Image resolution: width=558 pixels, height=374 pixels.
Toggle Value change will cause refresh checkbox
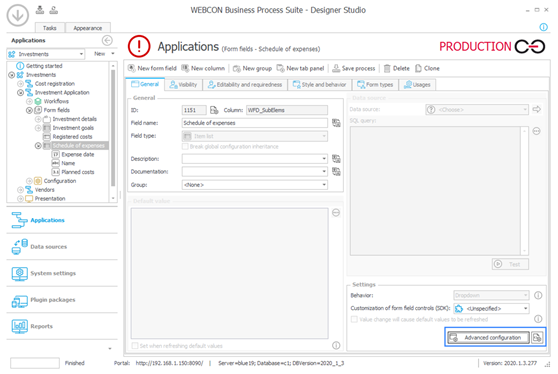coord(354,319)
